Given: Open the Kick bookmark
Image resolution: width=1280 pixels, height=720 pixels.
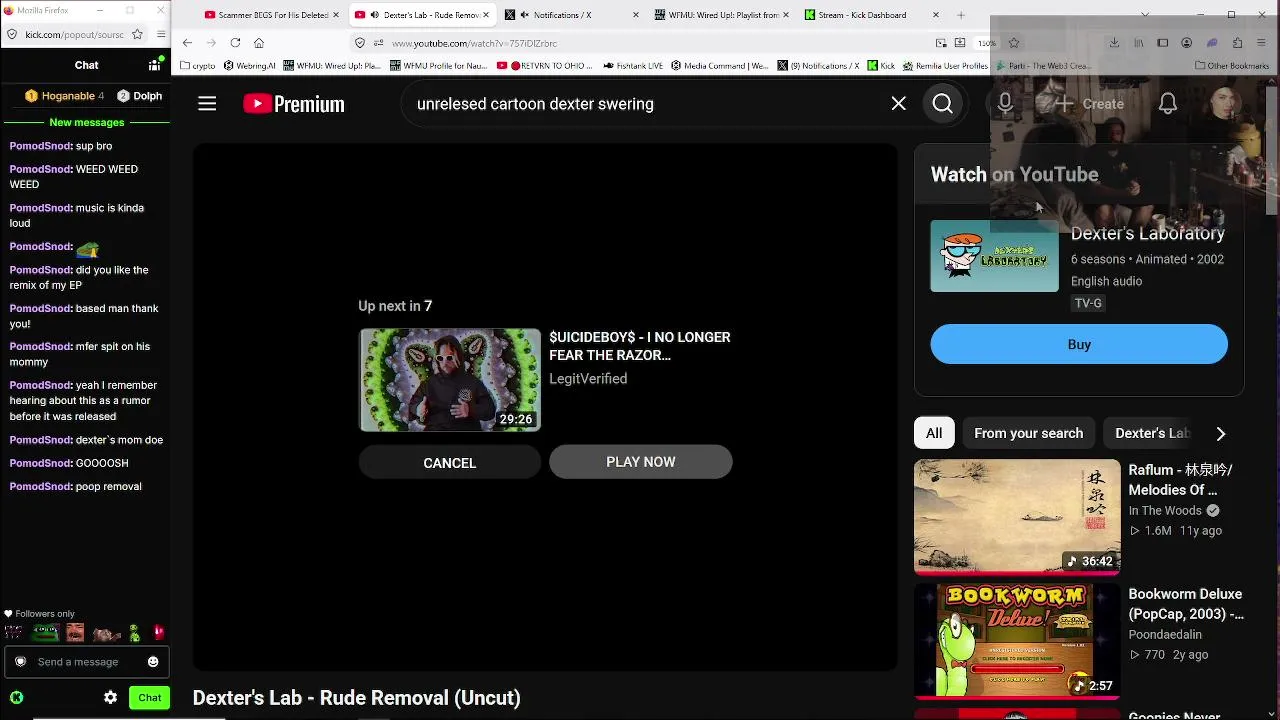Looking at the screenshot, I should (x=881, y=66).
